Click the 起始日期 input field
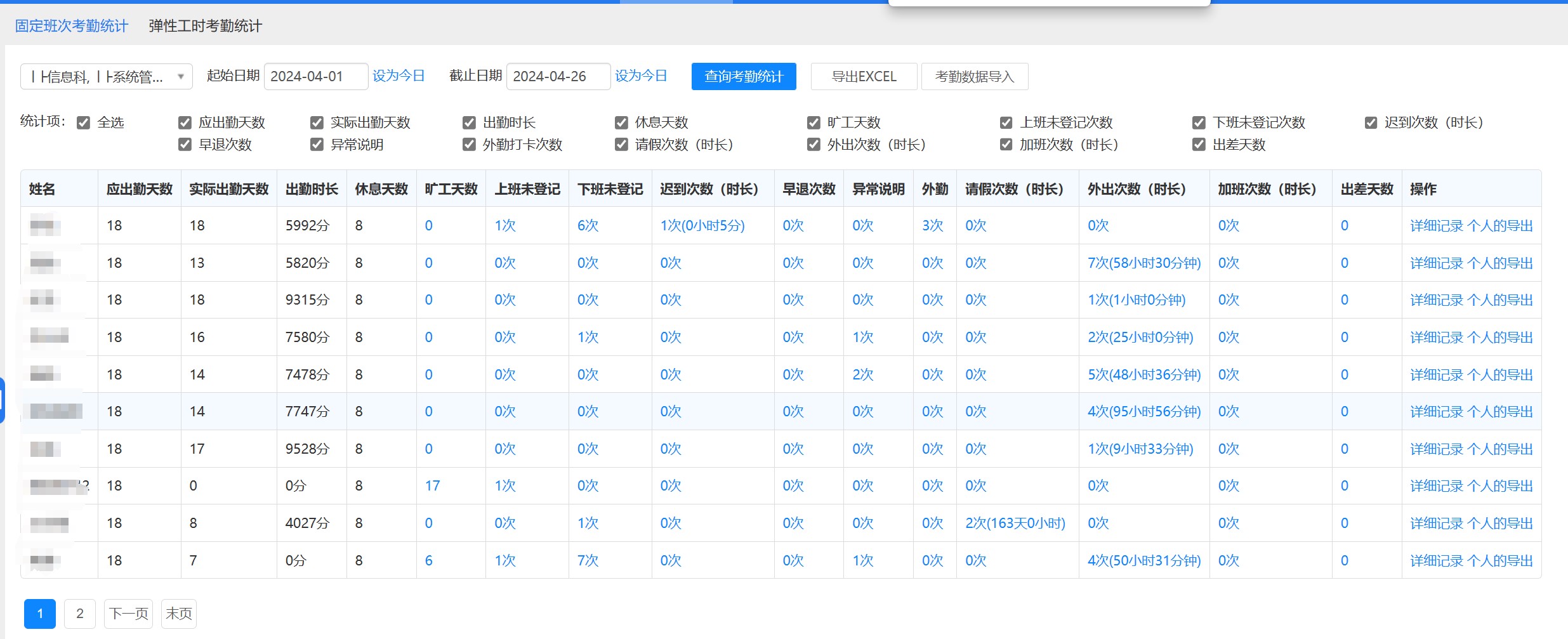1568x639 pixels. pos(315,76)
